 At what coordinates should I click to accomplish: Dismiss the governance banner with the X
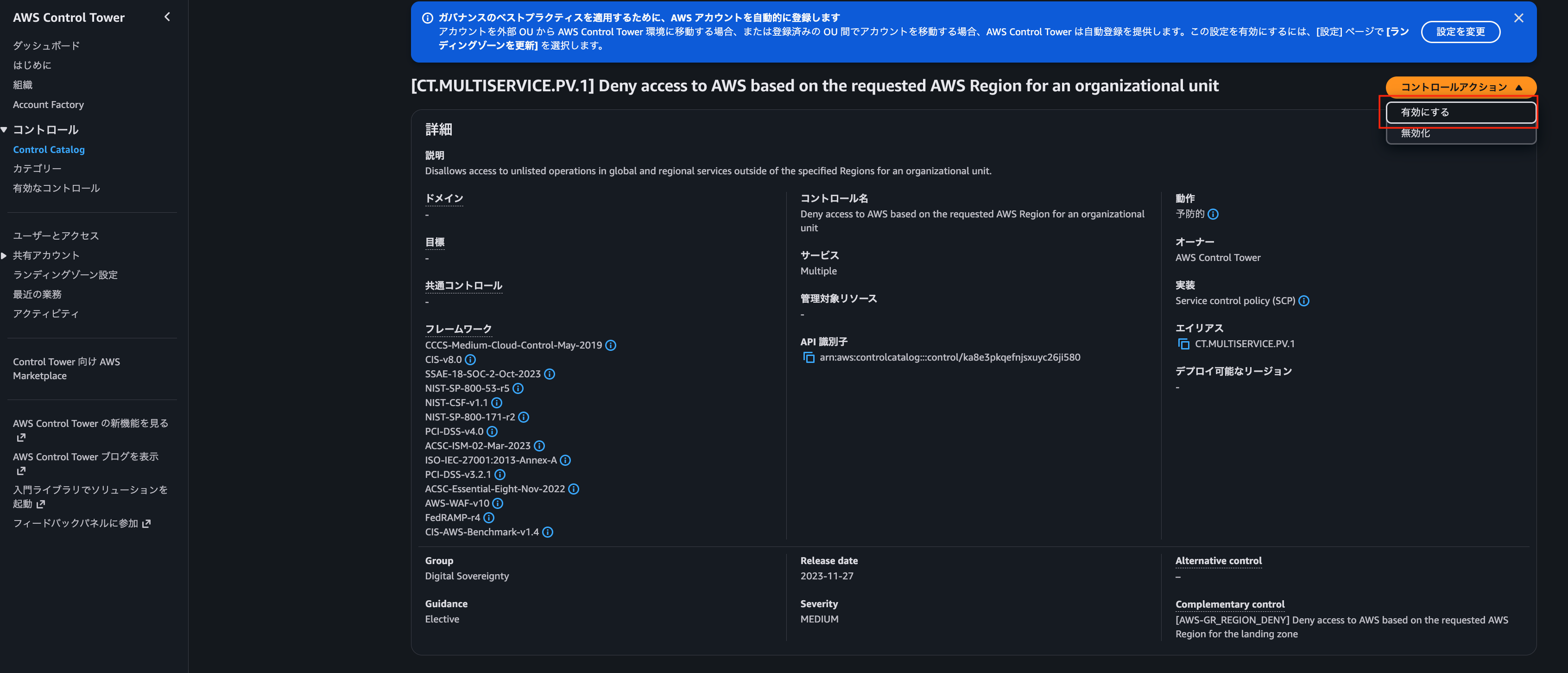(1518, 18)
